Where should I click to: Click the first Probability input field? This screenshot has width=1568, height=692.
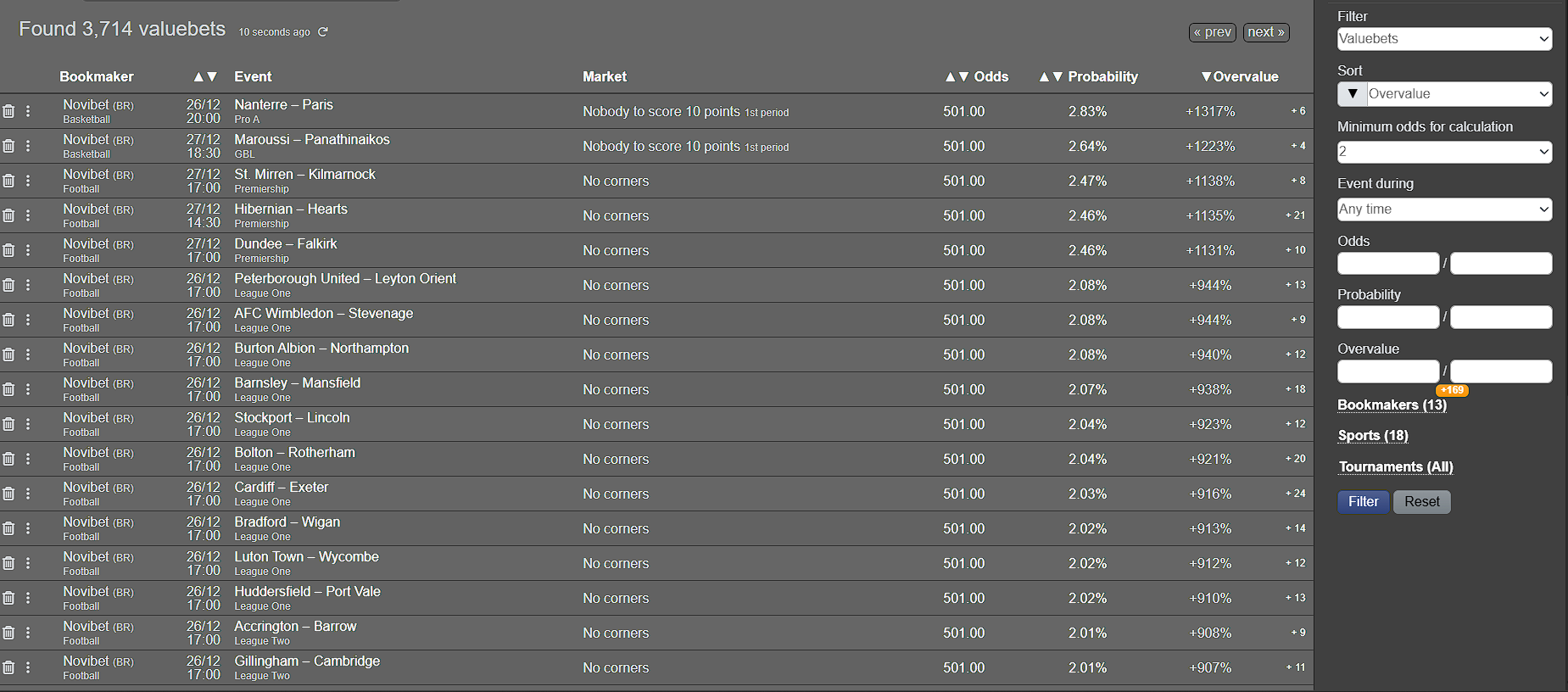pos(1387,316)
